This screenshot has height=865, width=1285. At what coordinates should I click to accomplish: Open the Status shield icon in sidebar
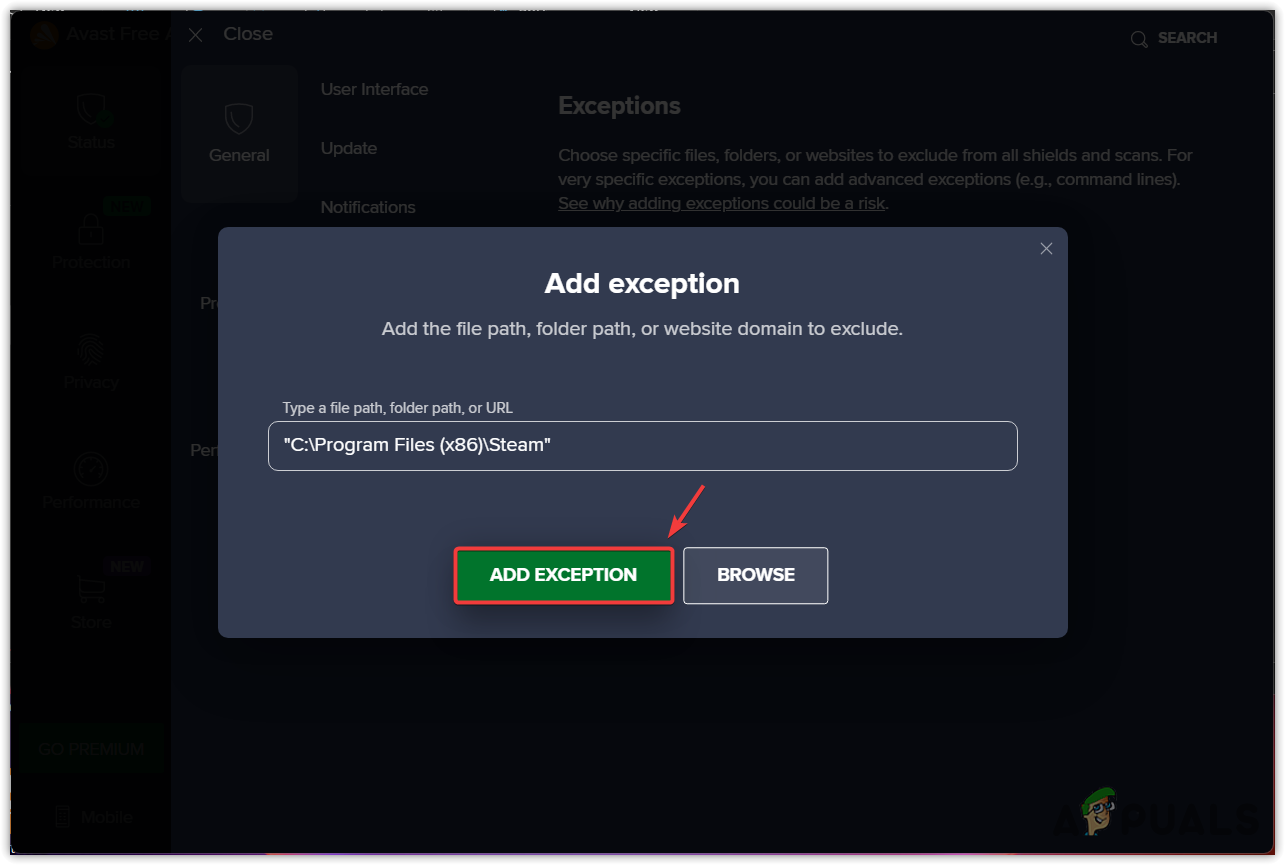click(91, 110)
